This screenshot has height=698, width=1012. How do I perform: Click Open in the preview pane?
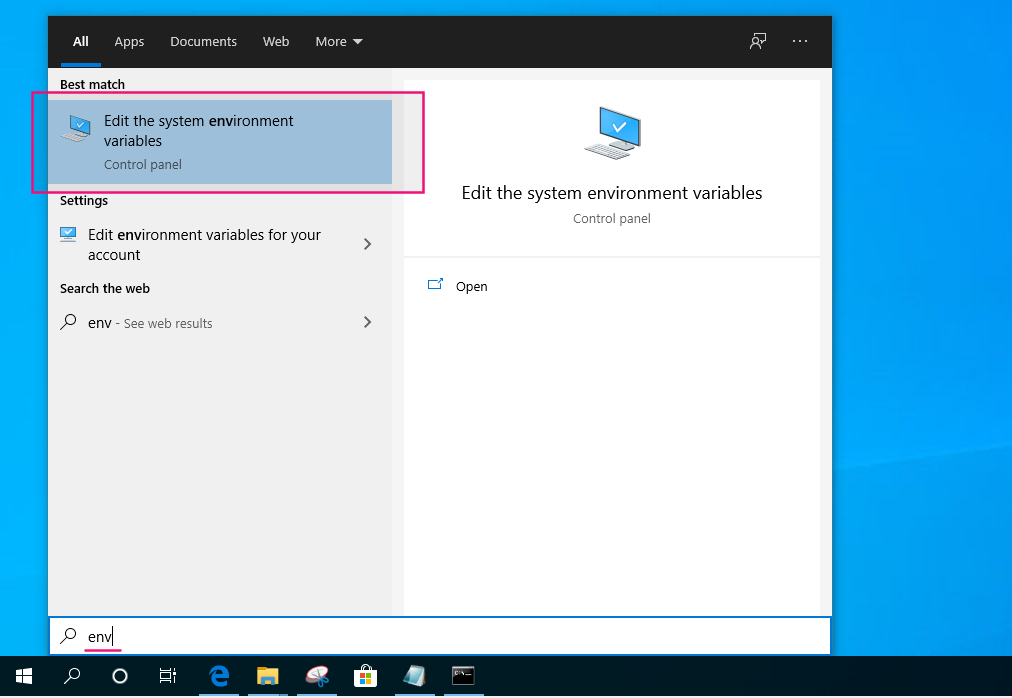click(471, 286)
